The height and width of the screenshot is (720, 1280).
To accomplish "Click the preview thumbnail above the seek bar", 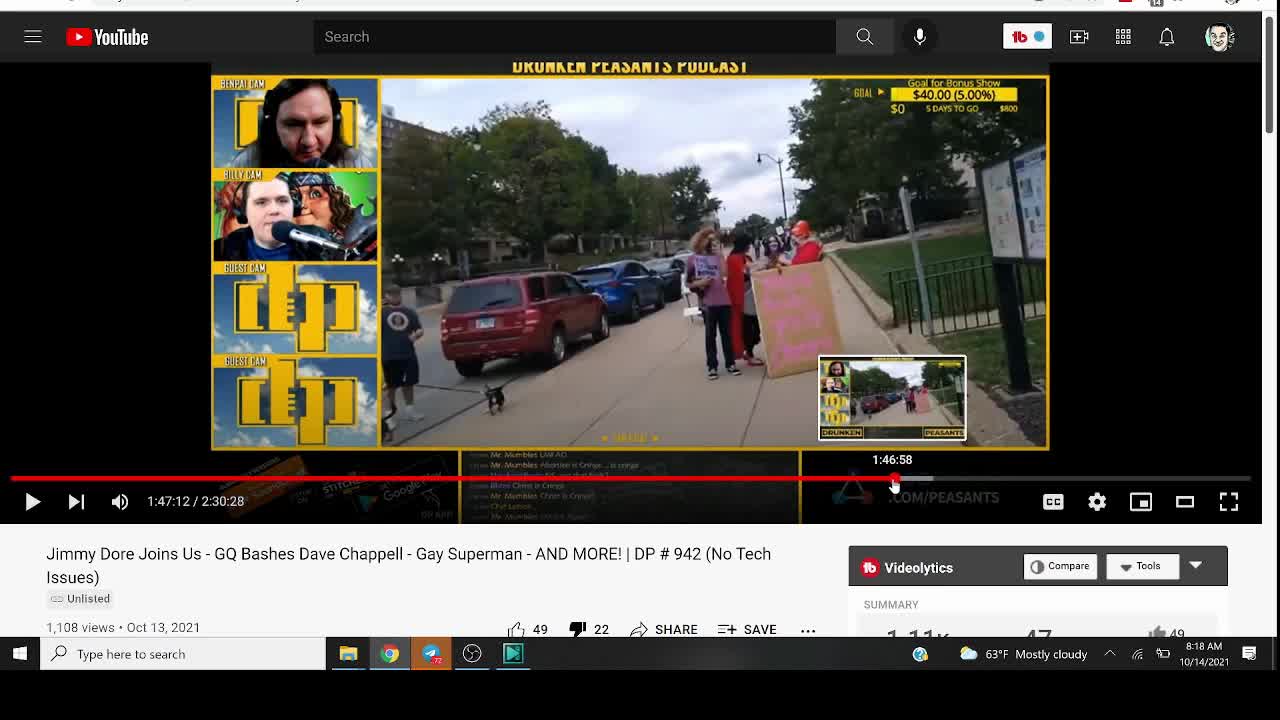I will pyautogui.click(x=892, y=398).
